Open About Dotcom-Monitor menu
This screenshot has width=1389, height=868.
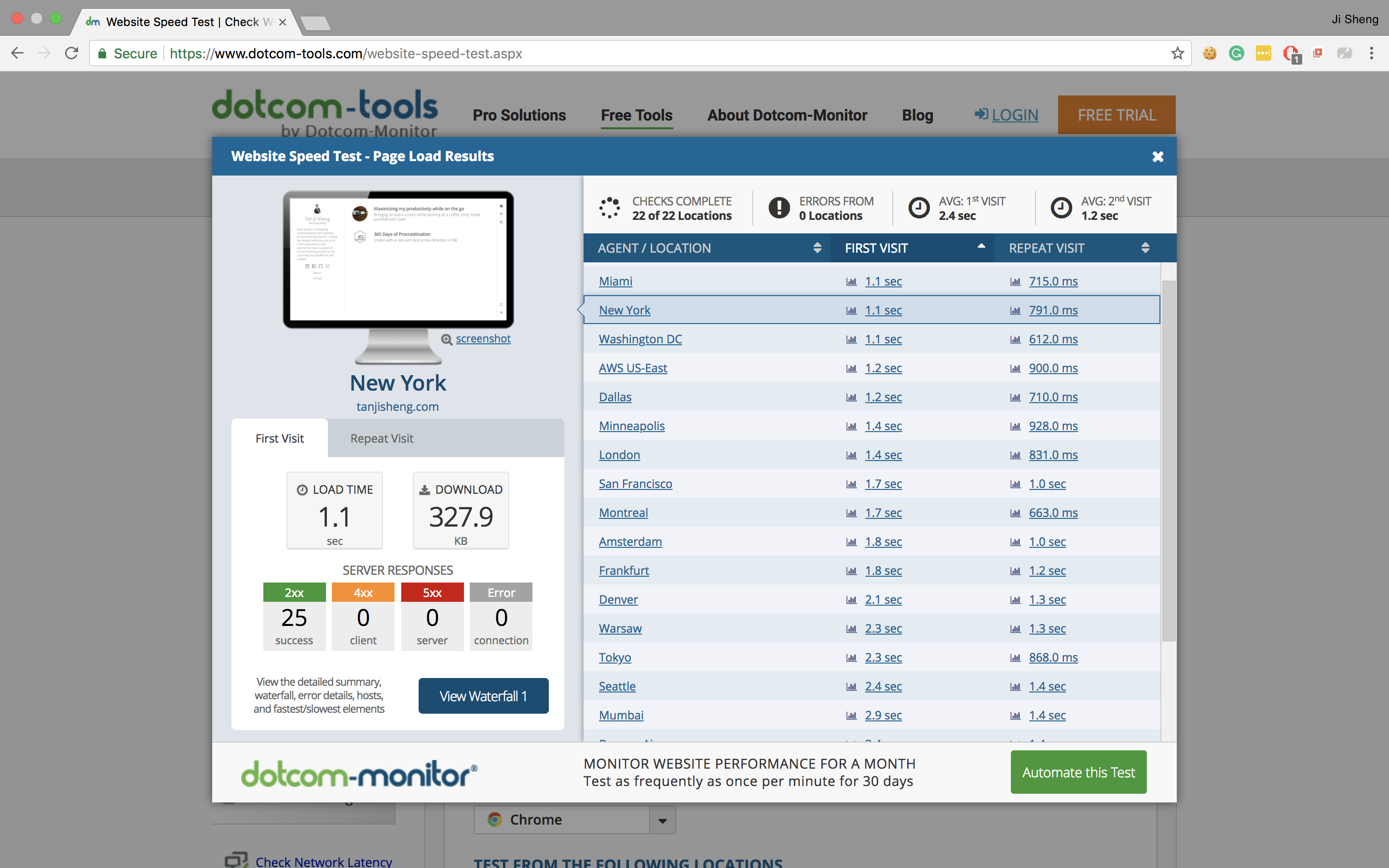[x=787, y=115]
